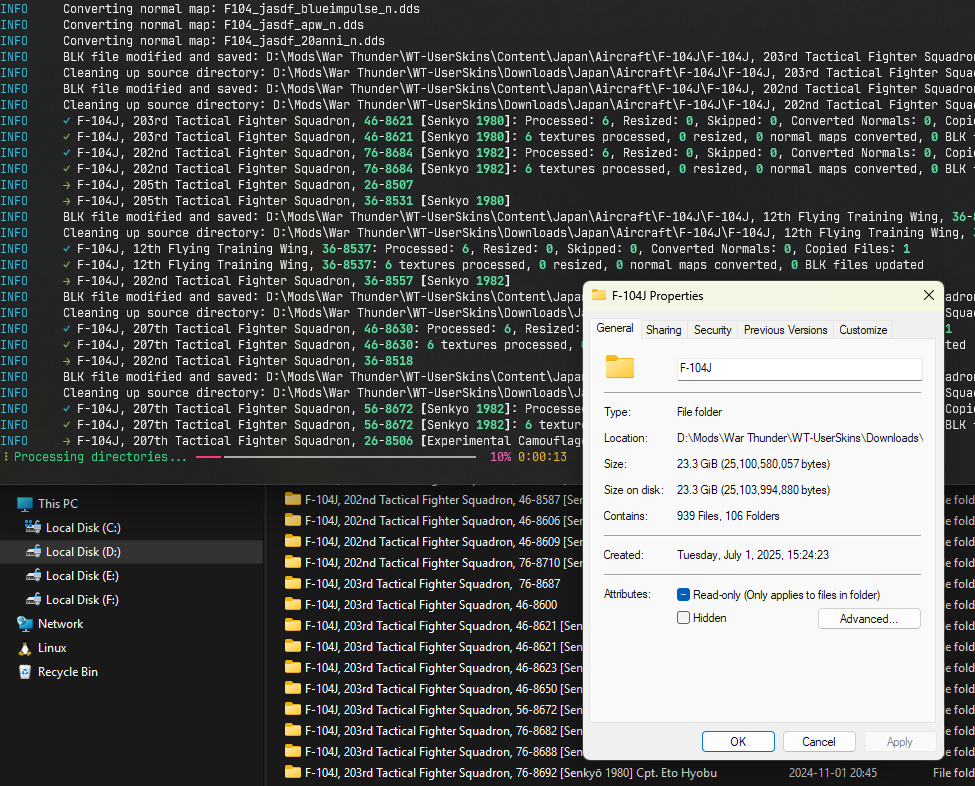This screenshot has width=975, height=786.
Task: Select folder '76-8692 [Senkyō 1980] Cpt. Eto Hyobu'
Action: (x=511, y=773)
